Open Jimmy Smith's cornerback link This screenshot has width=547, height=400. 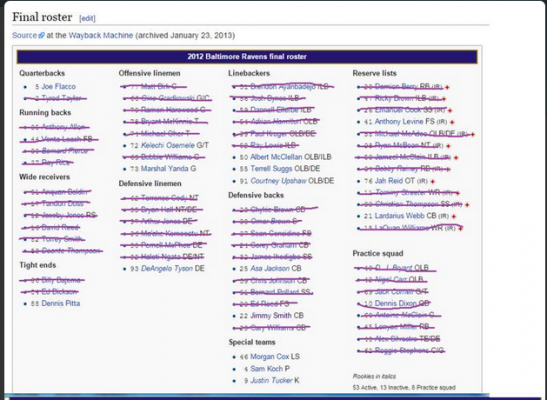point(271,315)
